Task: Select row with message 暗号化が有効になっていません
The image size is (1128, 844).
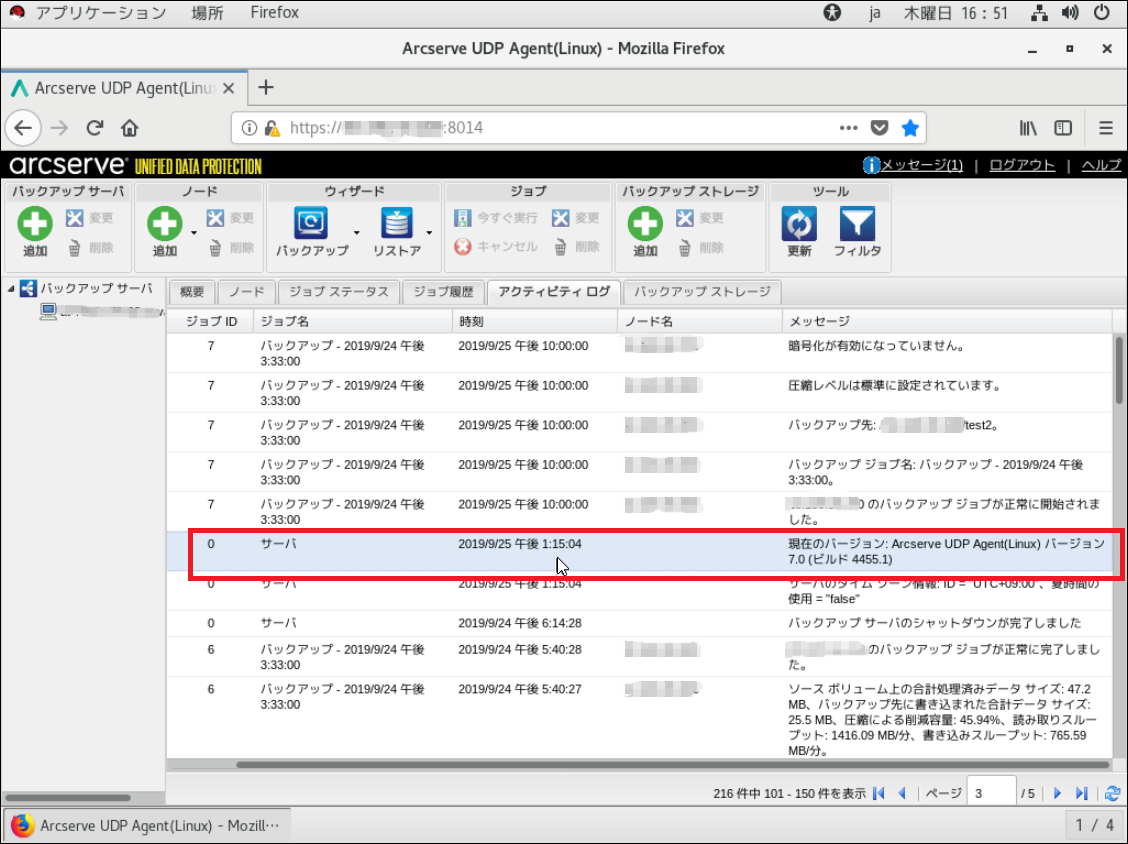Action: pyautogui.click(x=640, y=353)
